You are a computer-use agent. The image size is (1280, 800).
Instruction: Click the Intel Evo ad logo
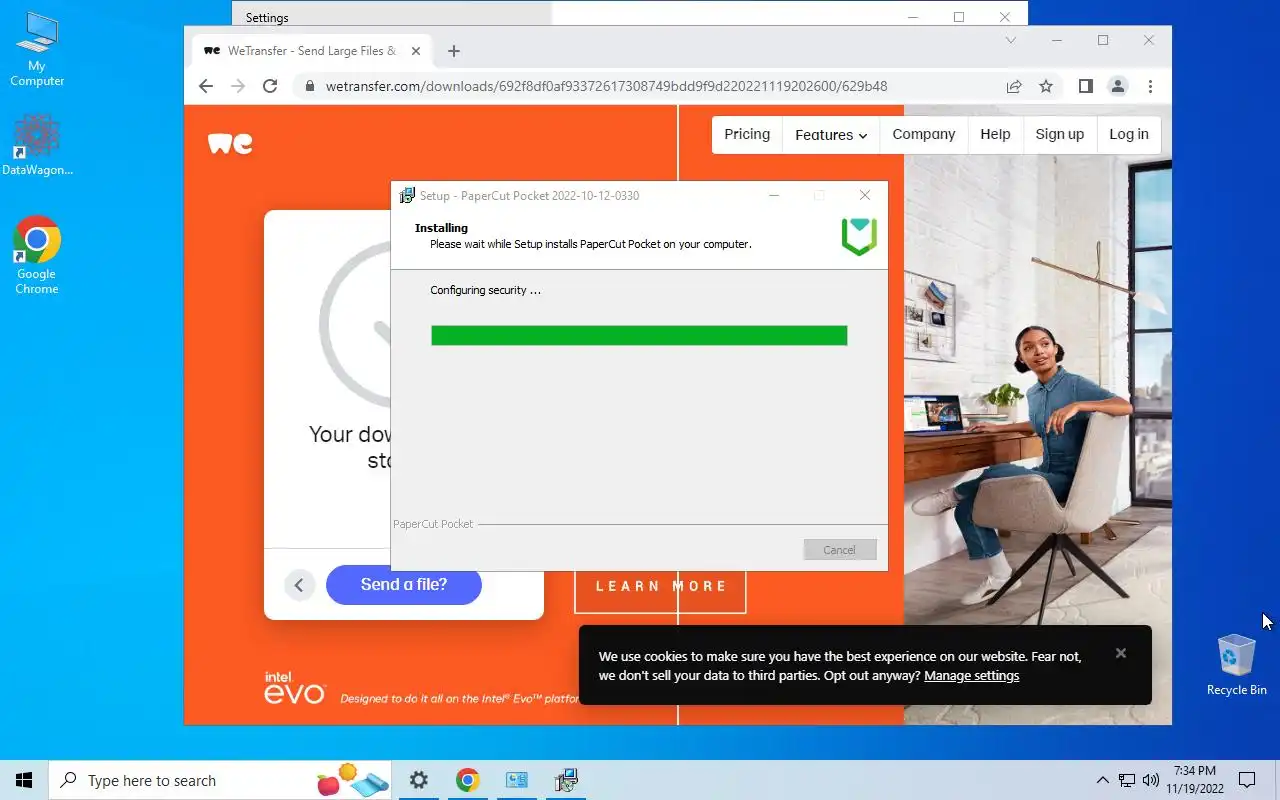click(x=294, y=687)
